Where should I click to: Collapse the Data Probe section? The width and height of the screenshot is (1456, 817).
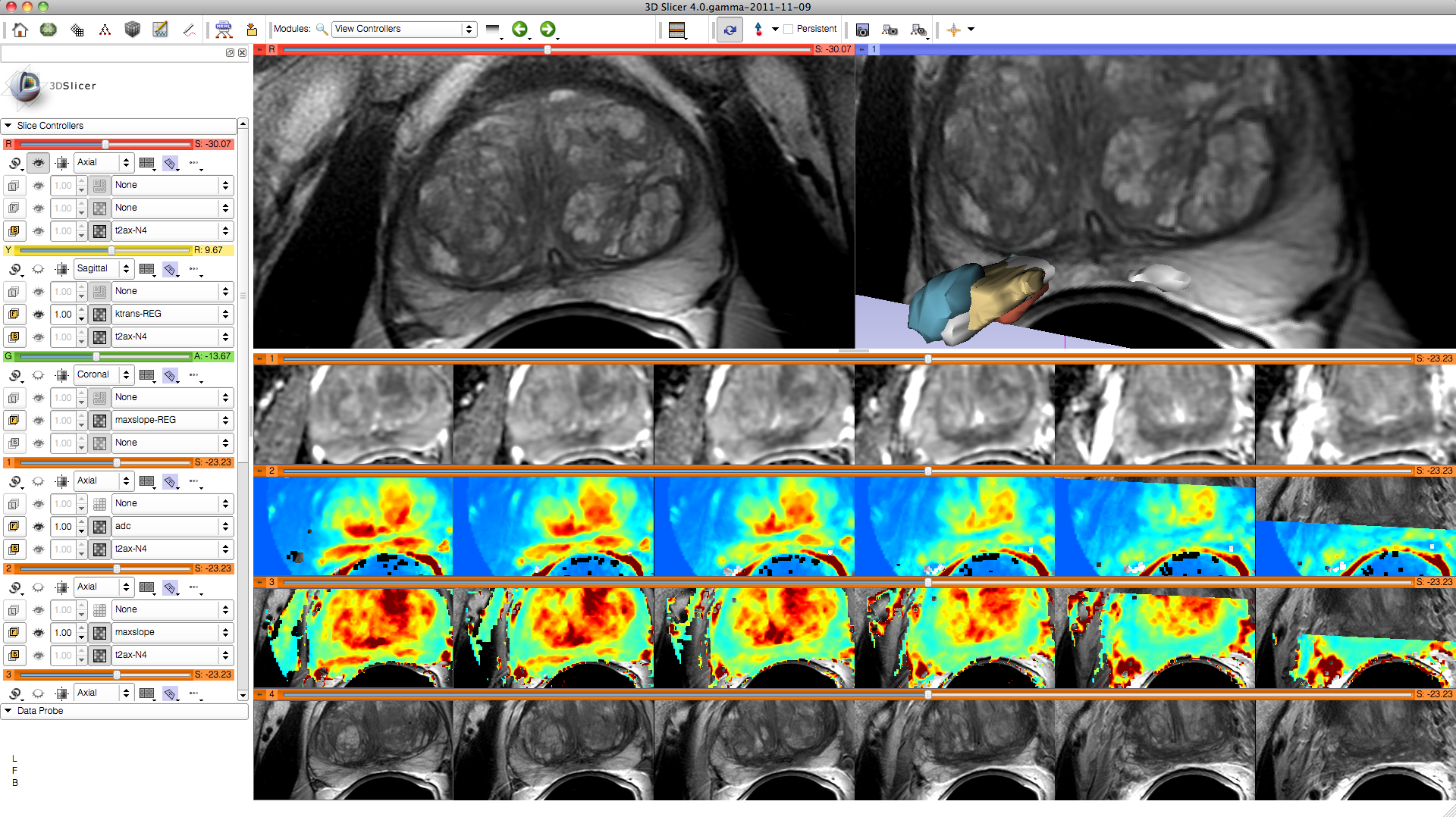pos(8,711)
